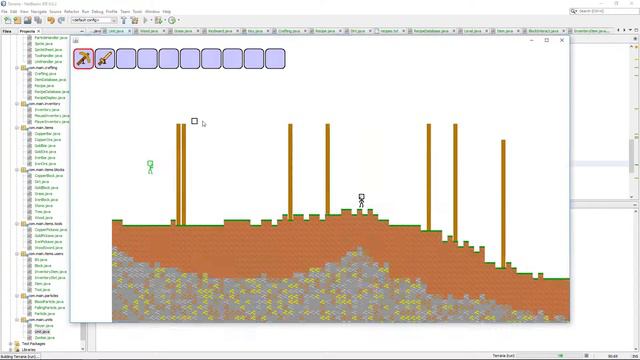Expand the Test Packages node

point(11,344)
